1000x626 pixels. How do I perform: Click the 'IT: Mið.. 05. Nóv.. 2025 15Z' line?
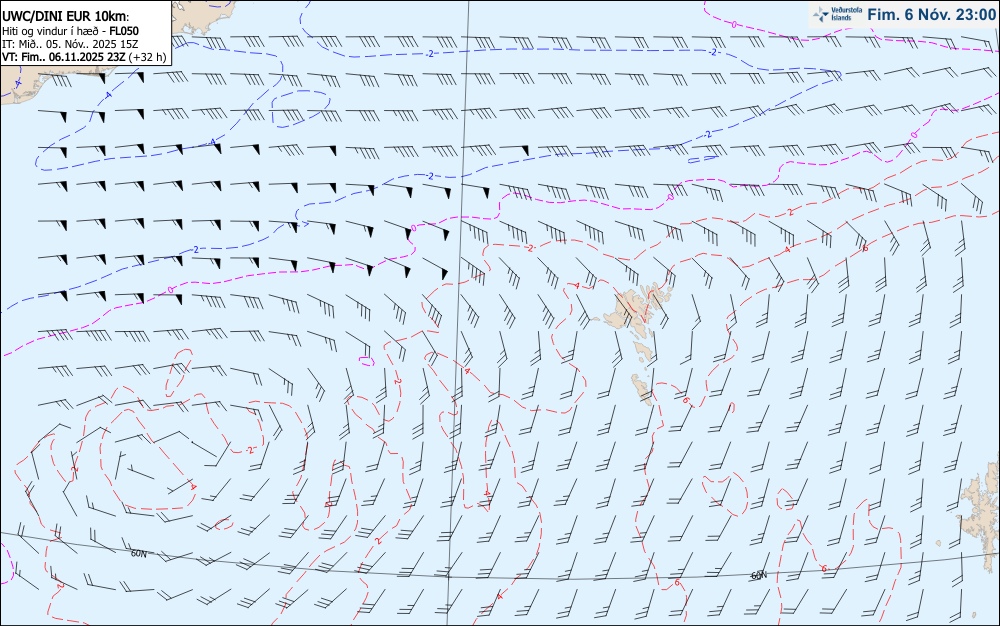70,43
